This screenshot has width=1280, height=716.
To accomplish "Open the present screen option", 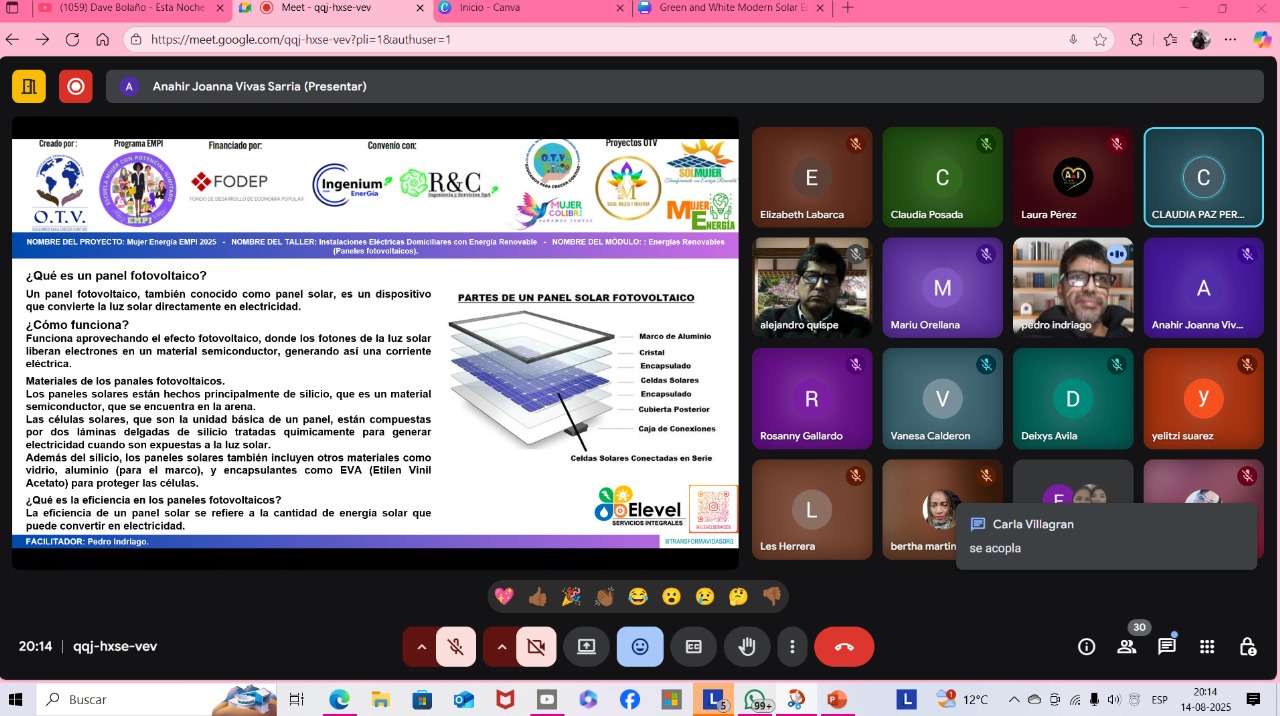I will pyautogui.click(x=586, y=647).
